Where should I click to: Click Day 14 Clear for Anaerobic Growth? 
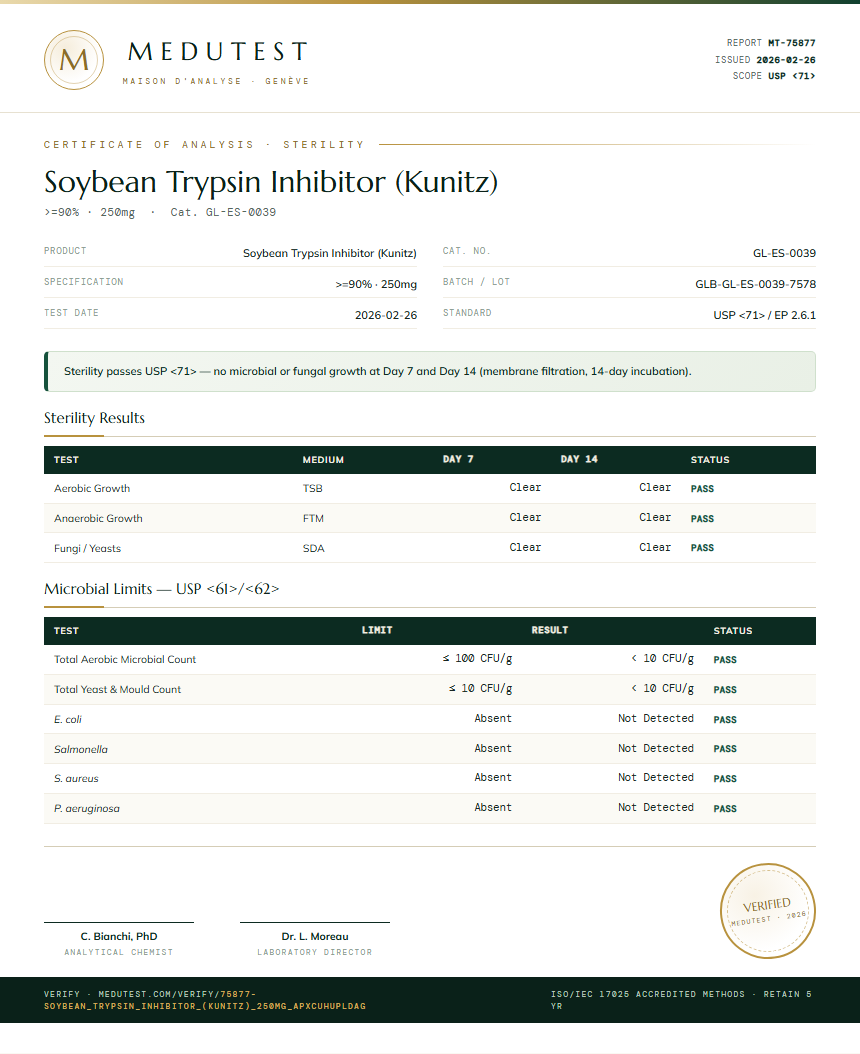pyautogui.click(x=655, y=518)
